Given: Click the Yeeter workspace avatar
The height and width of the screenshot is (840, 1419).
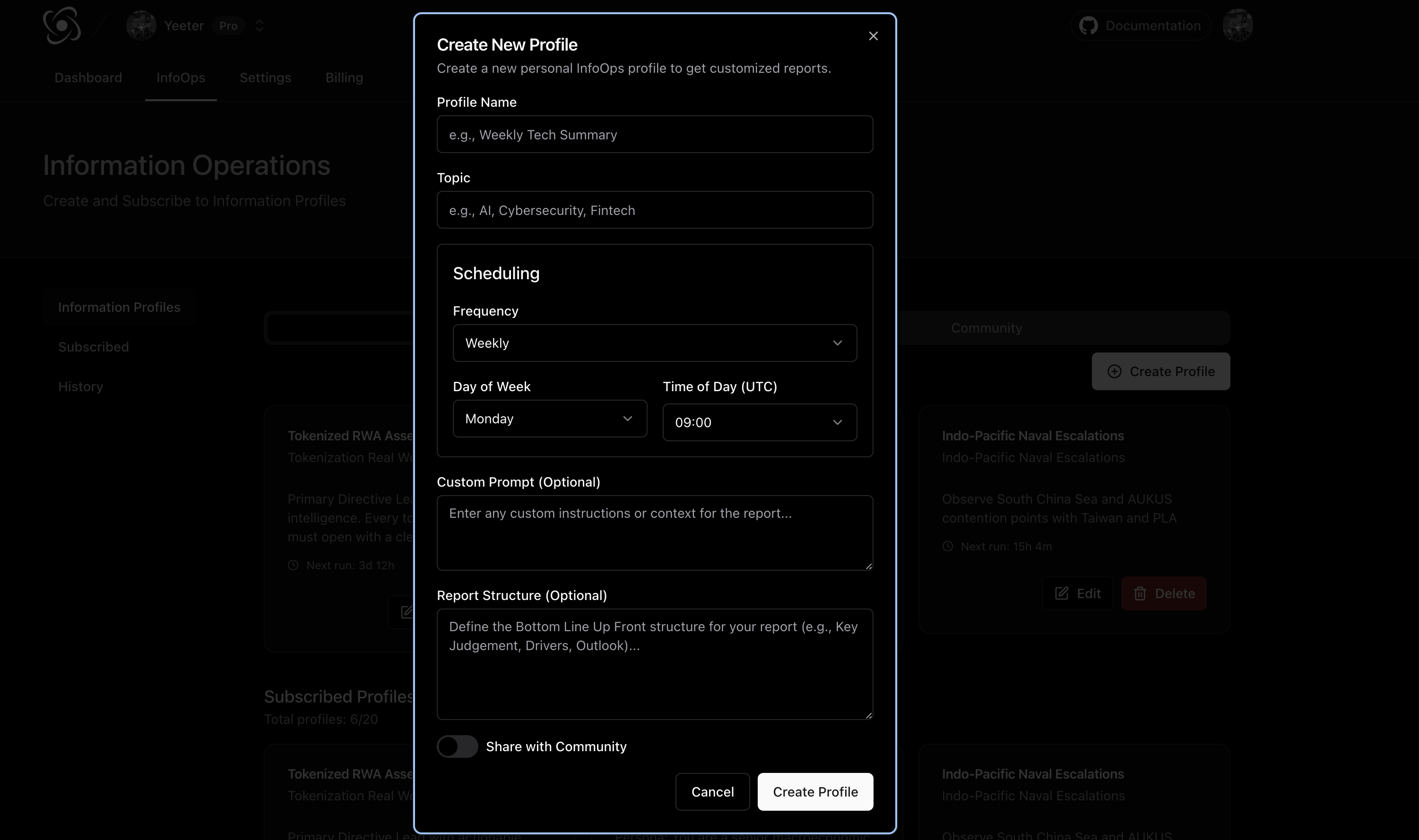Looking at the screenshot, I should coord(141,26).
